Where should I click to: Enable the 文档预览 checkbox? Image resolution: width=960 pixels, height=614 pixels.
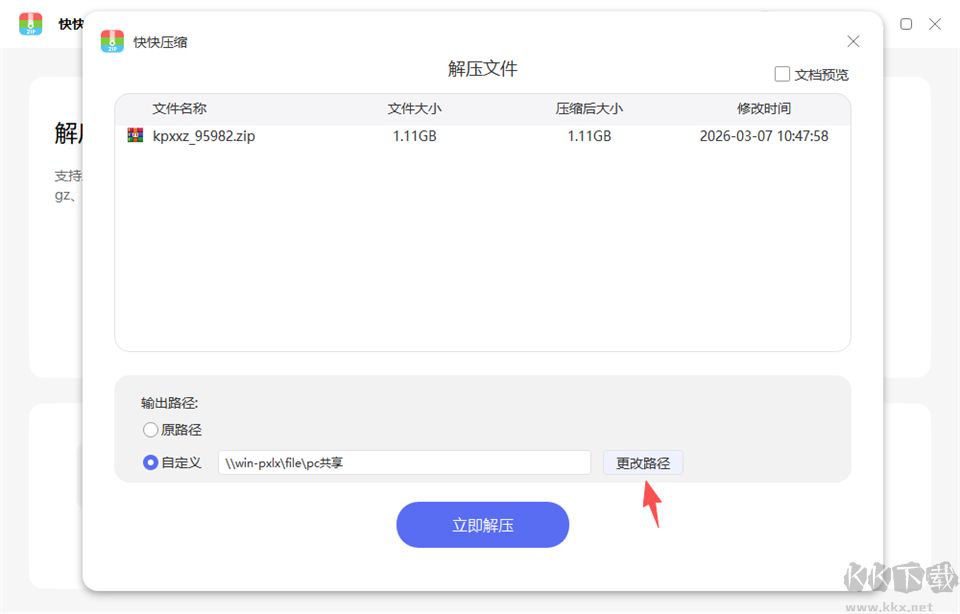pos(781,73)
